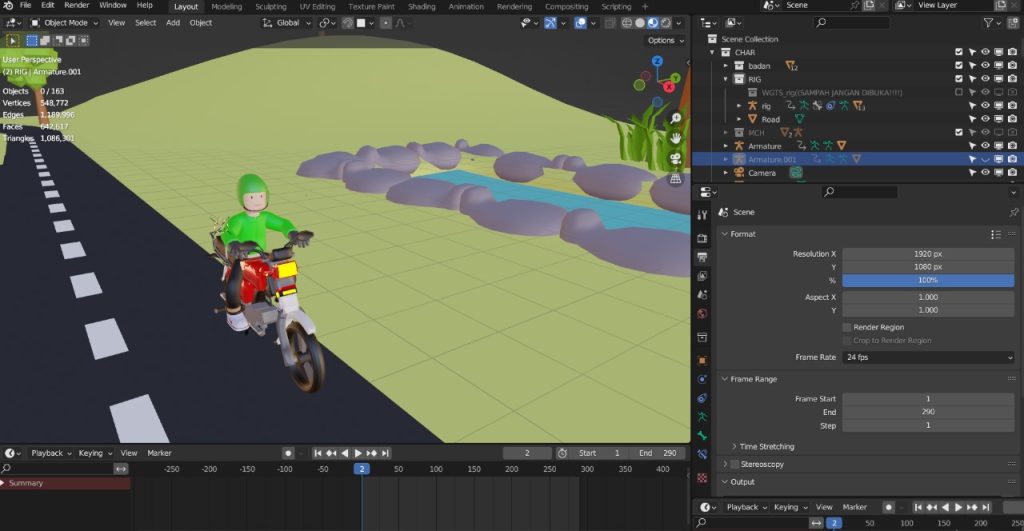Jump to the timeline start frame button
1024x531 pixels.
tap(319, 453)
